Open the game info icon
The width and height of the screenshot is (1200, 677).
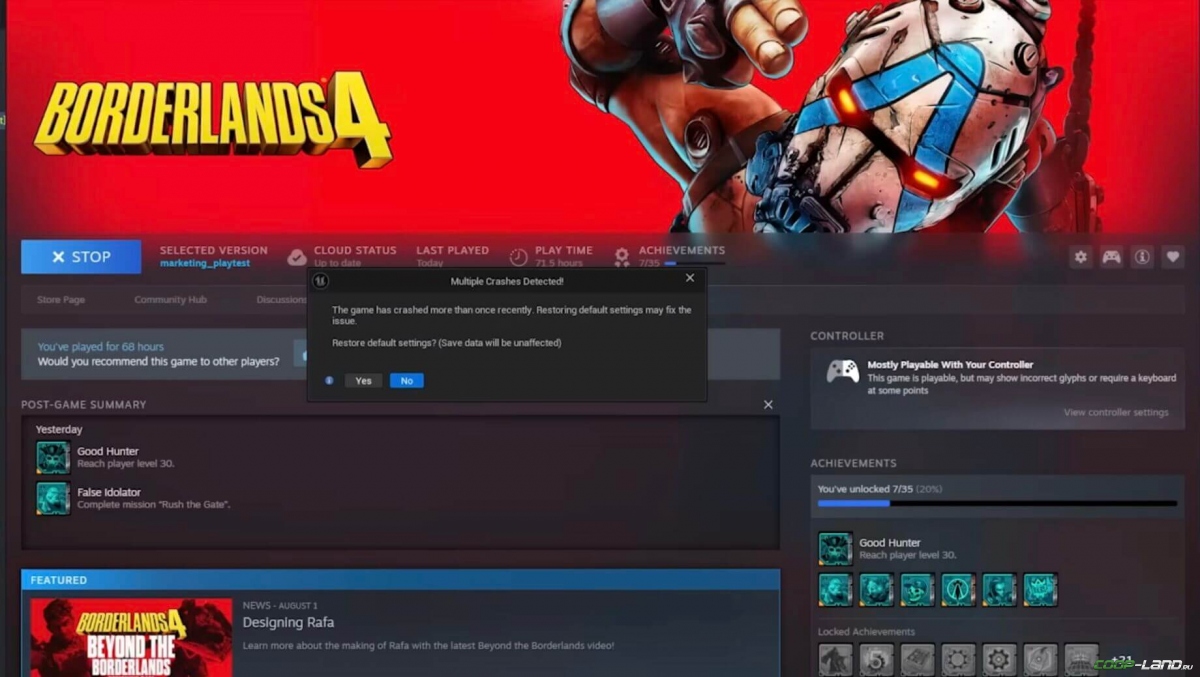pos(1141,257)
